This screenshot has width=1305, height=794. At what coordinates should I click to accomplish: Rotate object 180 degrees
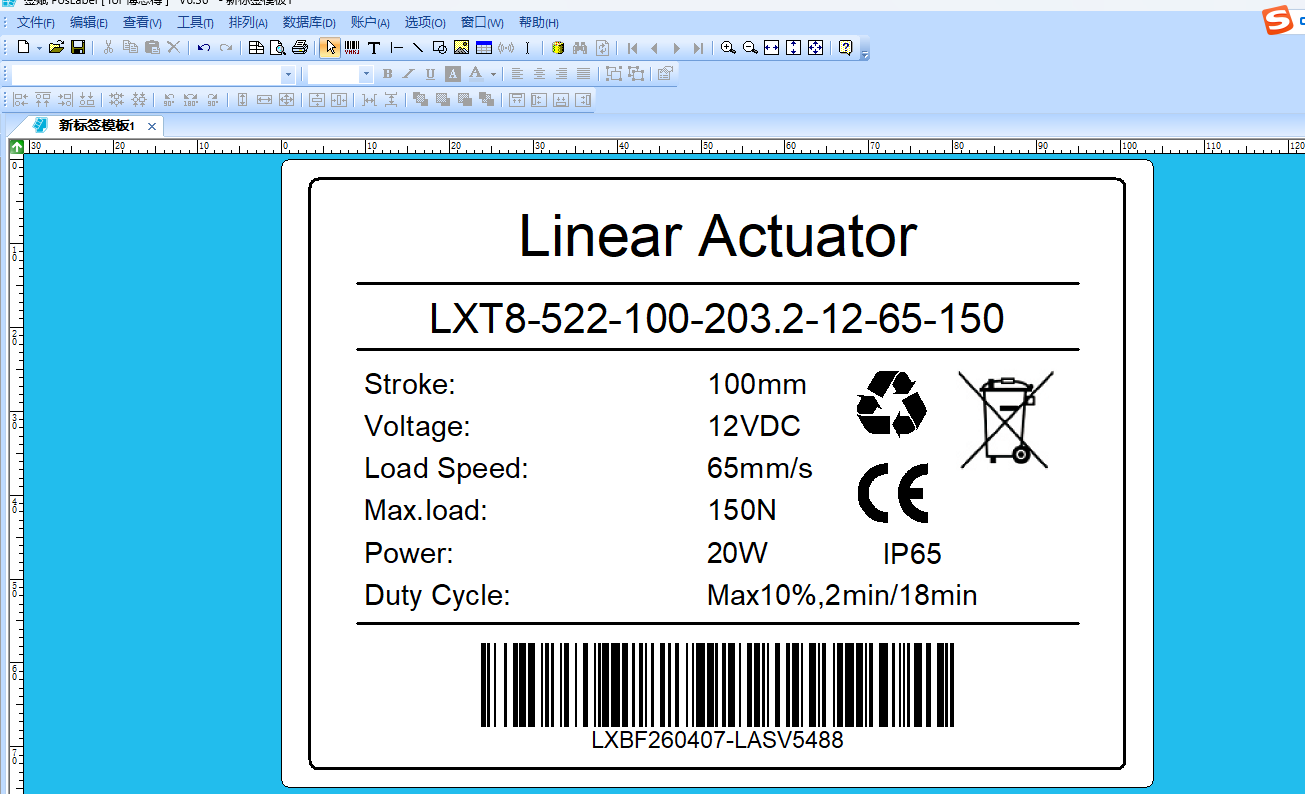(190, 100)
